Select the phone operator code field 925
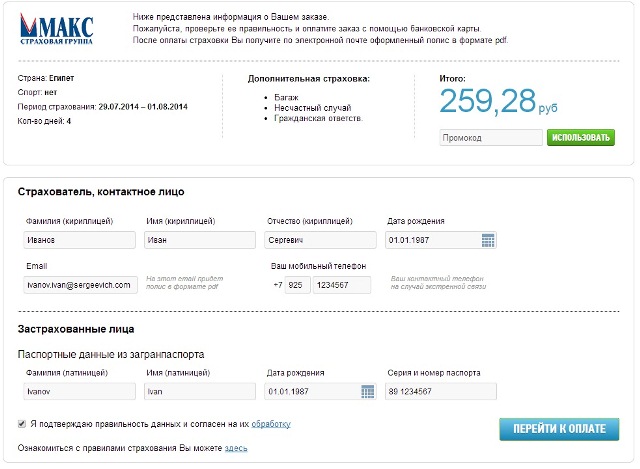640x469 pixels. point(298,285)
